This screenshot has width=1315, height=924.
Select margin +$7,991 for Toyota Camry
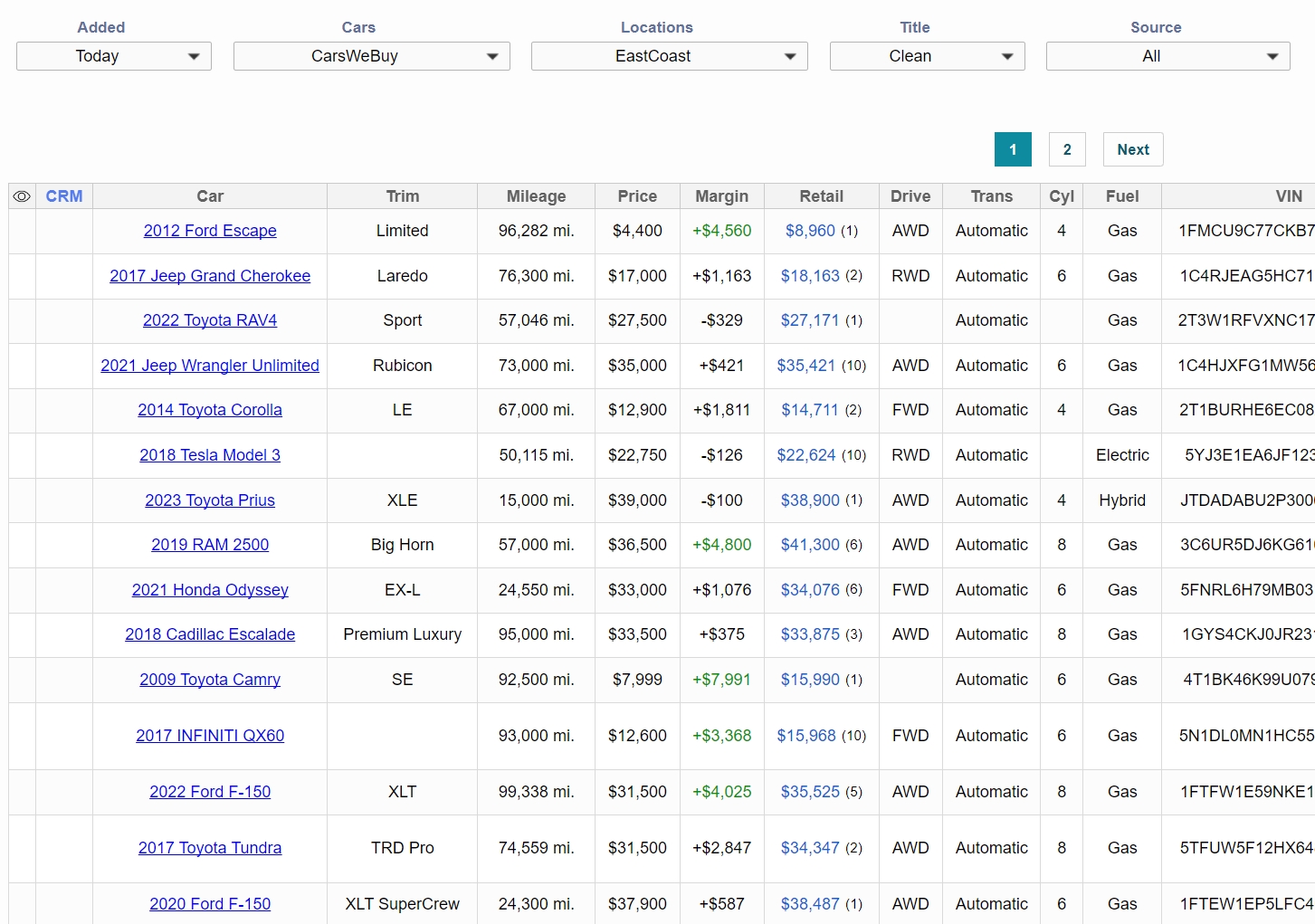(x=722, y=680)
